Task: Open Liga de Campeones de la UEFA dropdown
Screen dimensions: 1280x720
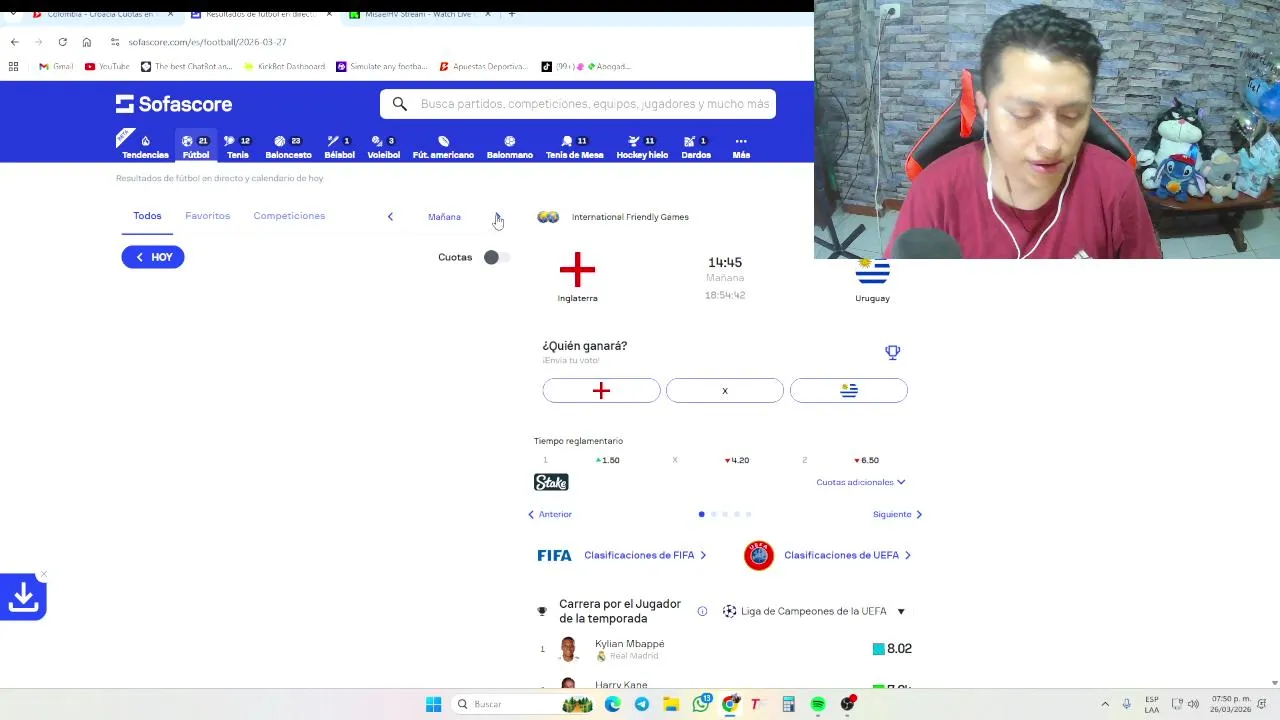Action: pos(814,611)
